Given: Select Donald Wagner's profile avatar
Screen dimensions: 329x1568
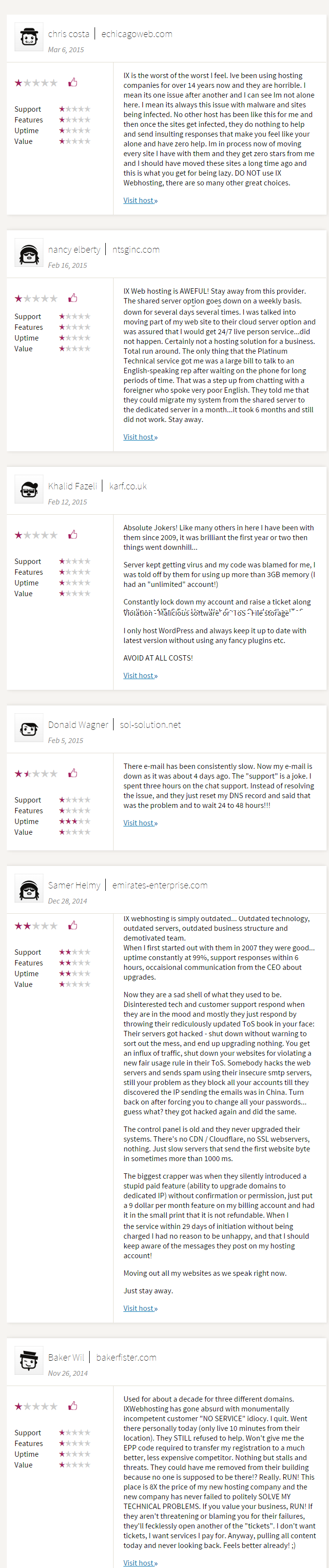Looking at the screenshot, I should click(x=29, y=728).
